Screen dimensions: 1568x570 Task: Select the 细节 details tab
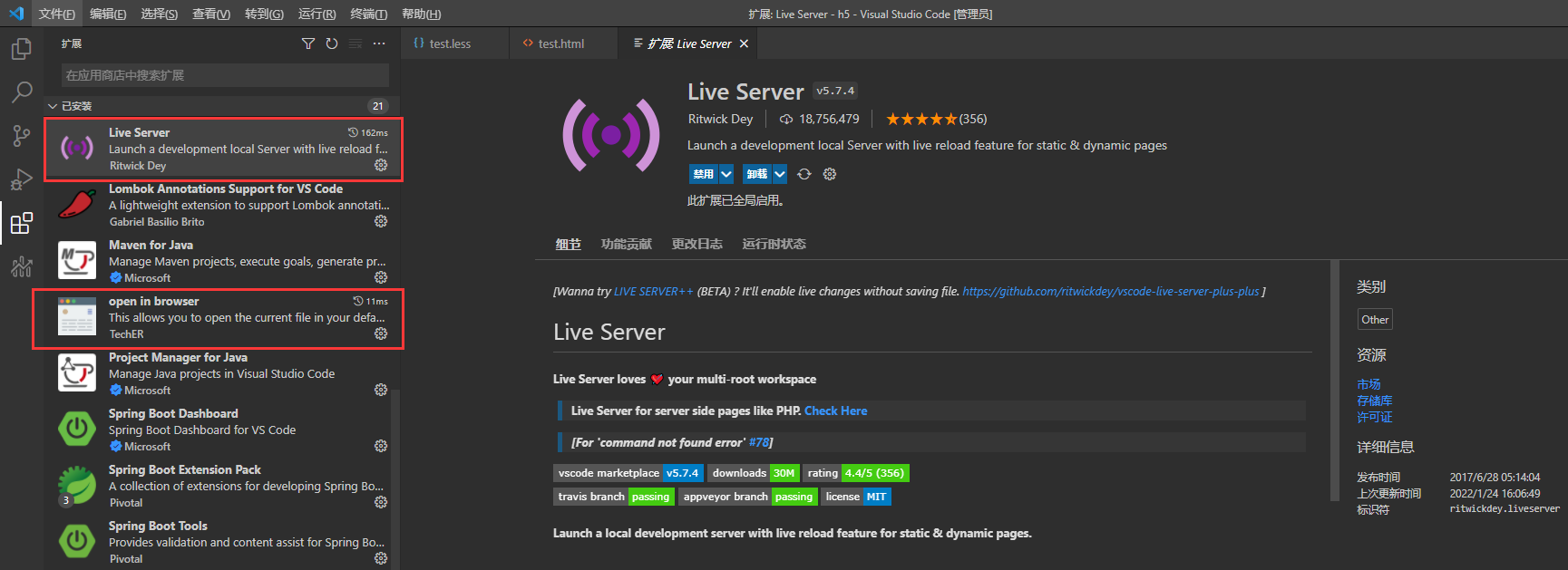point(568,244)
